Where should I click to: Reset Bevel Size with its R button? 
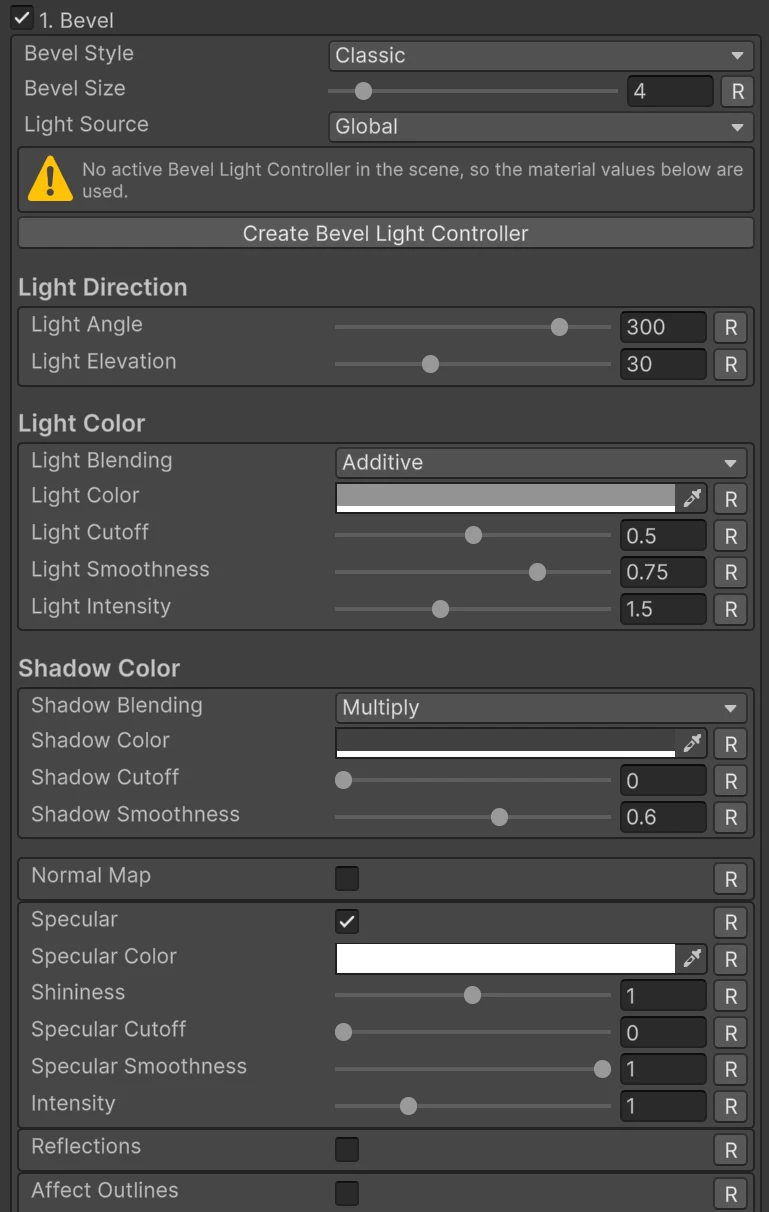[738, 92]
